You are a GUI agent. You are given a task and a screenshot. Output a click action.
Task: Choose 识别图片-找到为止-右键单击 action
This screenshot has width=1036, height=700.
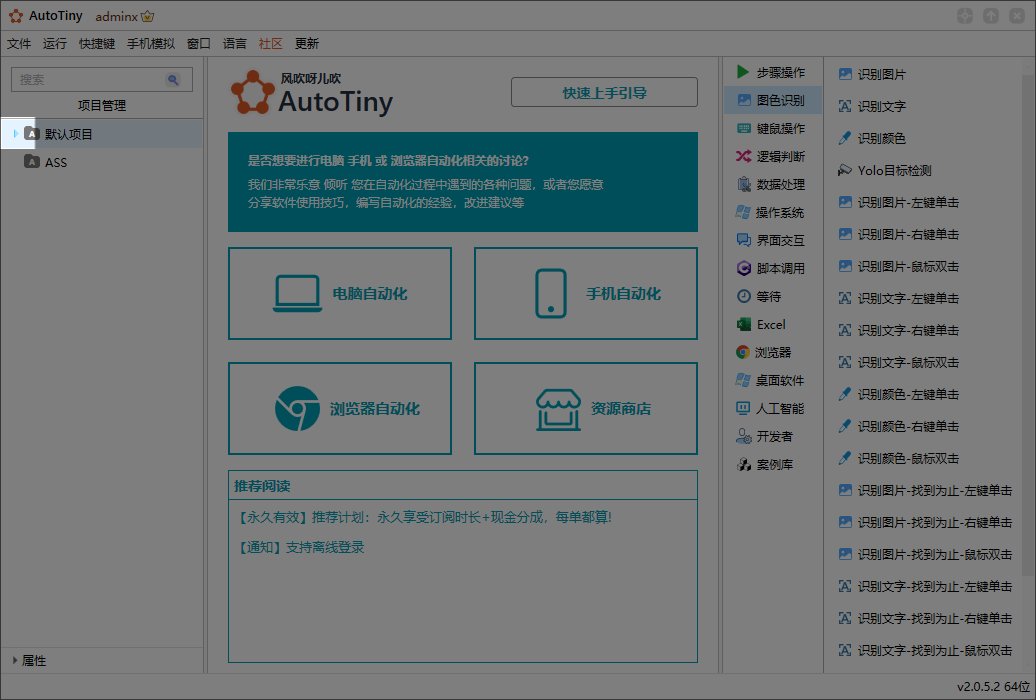point(925,522)
